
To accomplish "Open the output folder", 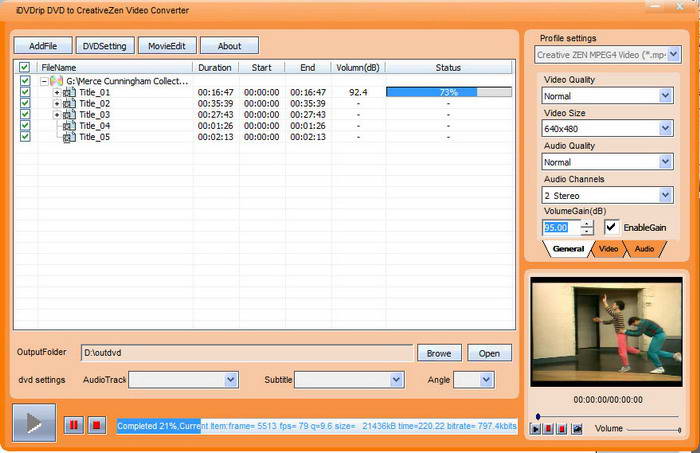I will 489,353.
